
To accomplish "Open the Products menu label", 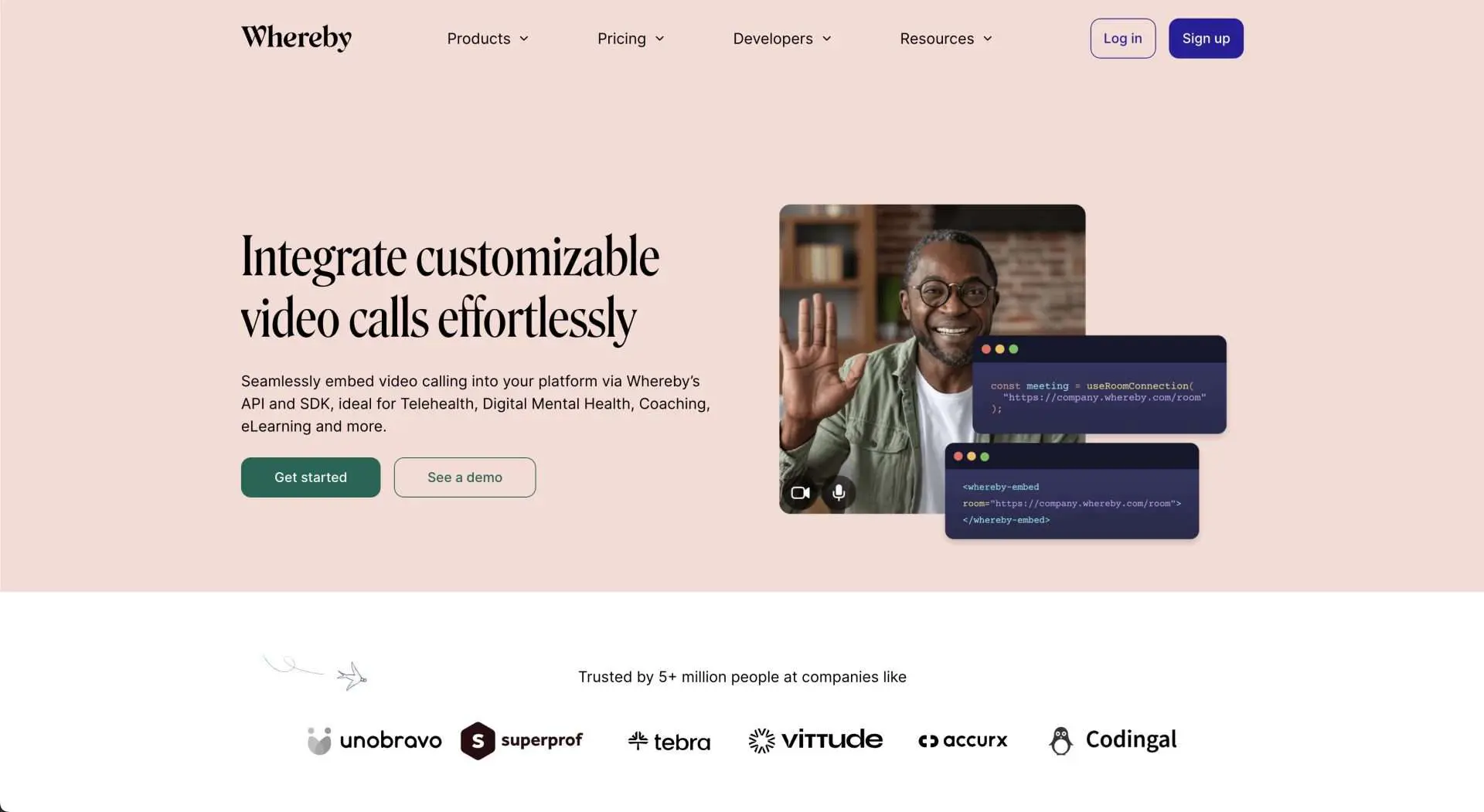I will (x=478, y=39).
